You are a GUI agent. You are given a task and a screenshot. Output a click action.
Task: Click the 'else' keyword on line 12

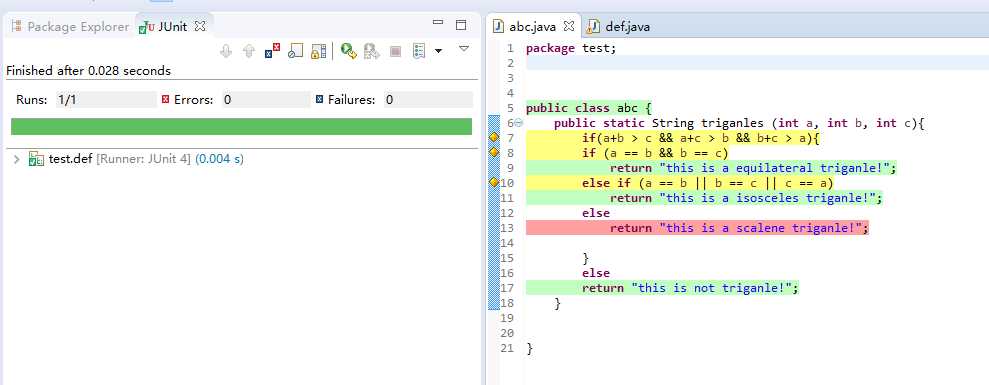point(596,213)
